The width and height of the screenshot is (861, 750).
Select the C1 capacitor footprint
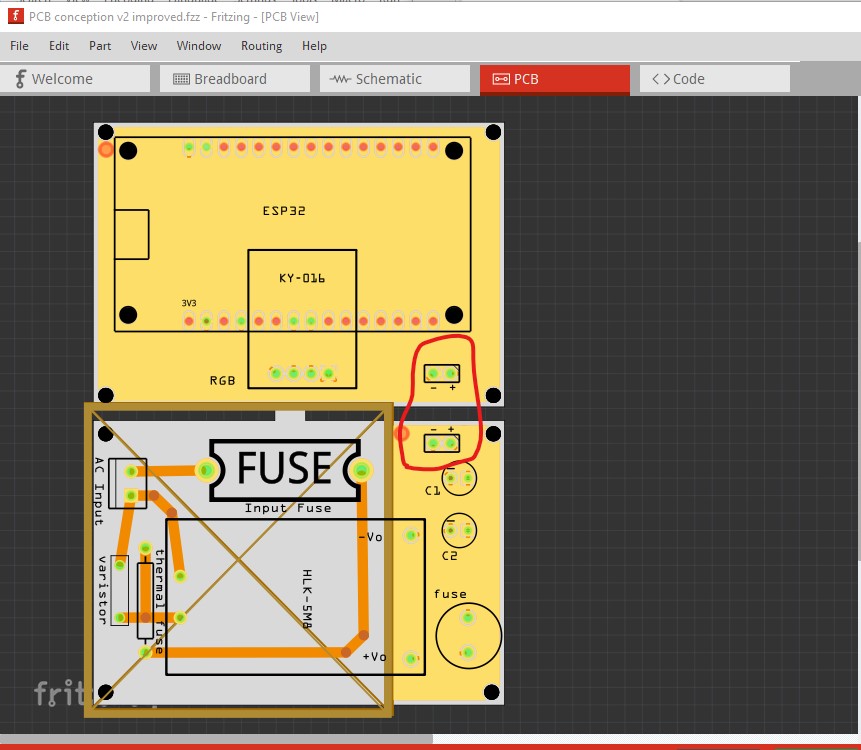pos(459,478)
